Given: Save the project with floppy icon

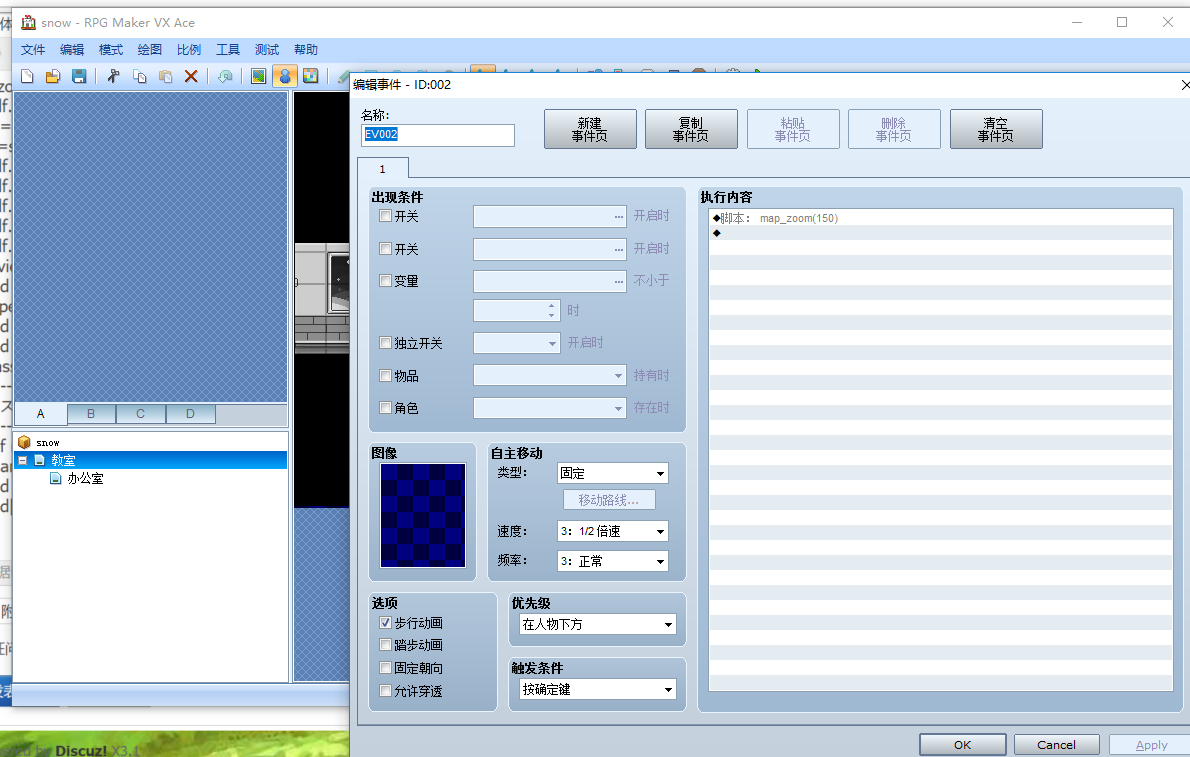Looking at the screenshot, I should pos(79,76).
